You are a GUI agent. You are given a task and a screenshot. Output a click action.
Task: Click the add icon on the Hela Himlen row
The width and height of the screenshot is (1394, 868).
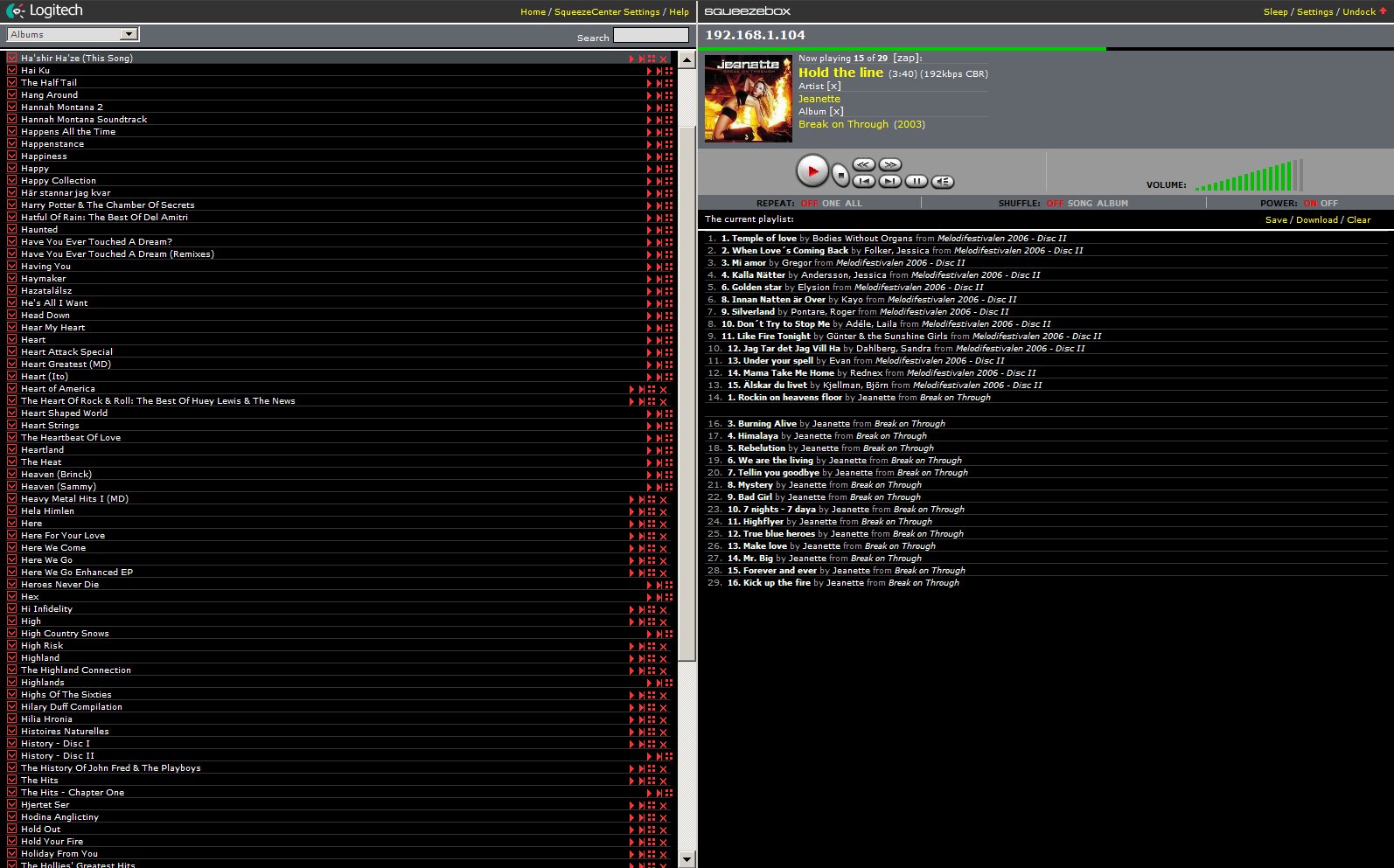tap(641, 511)
